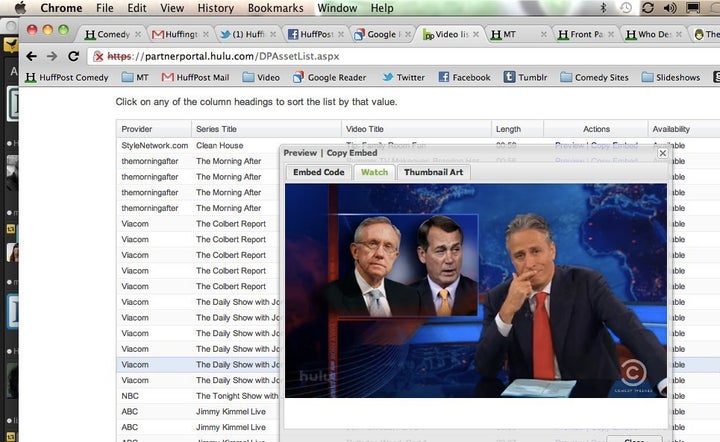Screen dimensions: 720x442
Task: Switch to the Twitter (1) Huffi tab
Action: 248,34
